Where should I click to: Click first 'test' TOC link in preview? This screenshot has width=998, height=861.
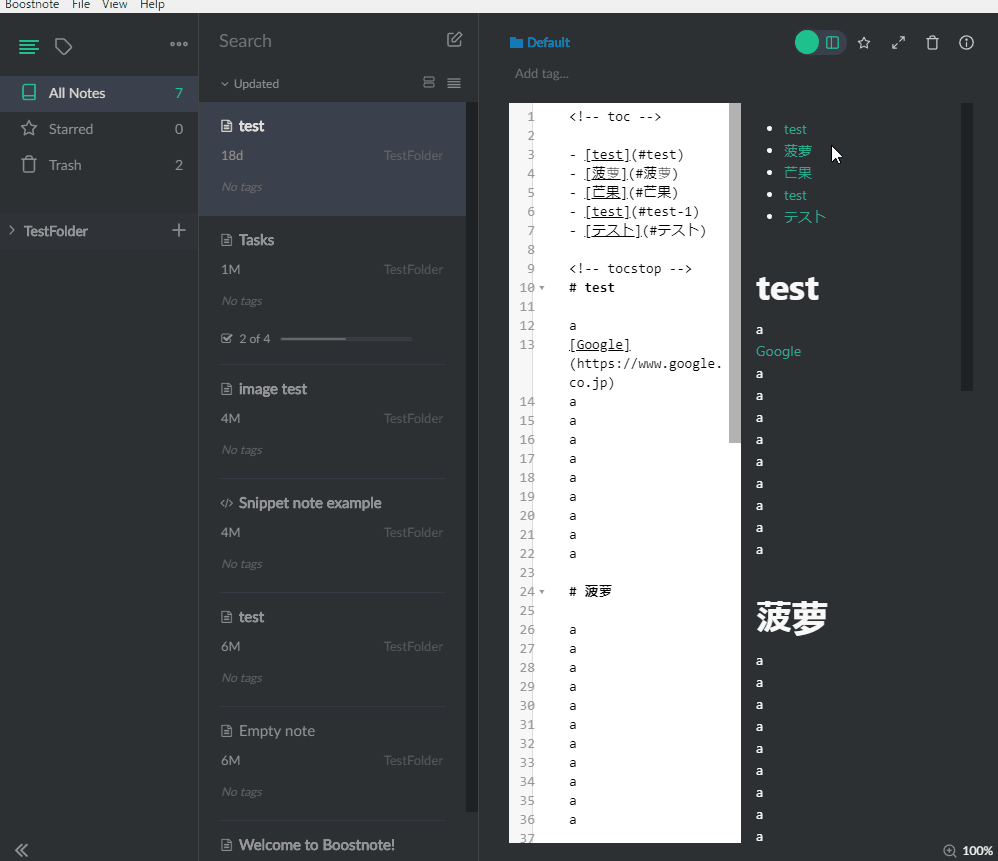pyautogui.click(x=795, y=129)
